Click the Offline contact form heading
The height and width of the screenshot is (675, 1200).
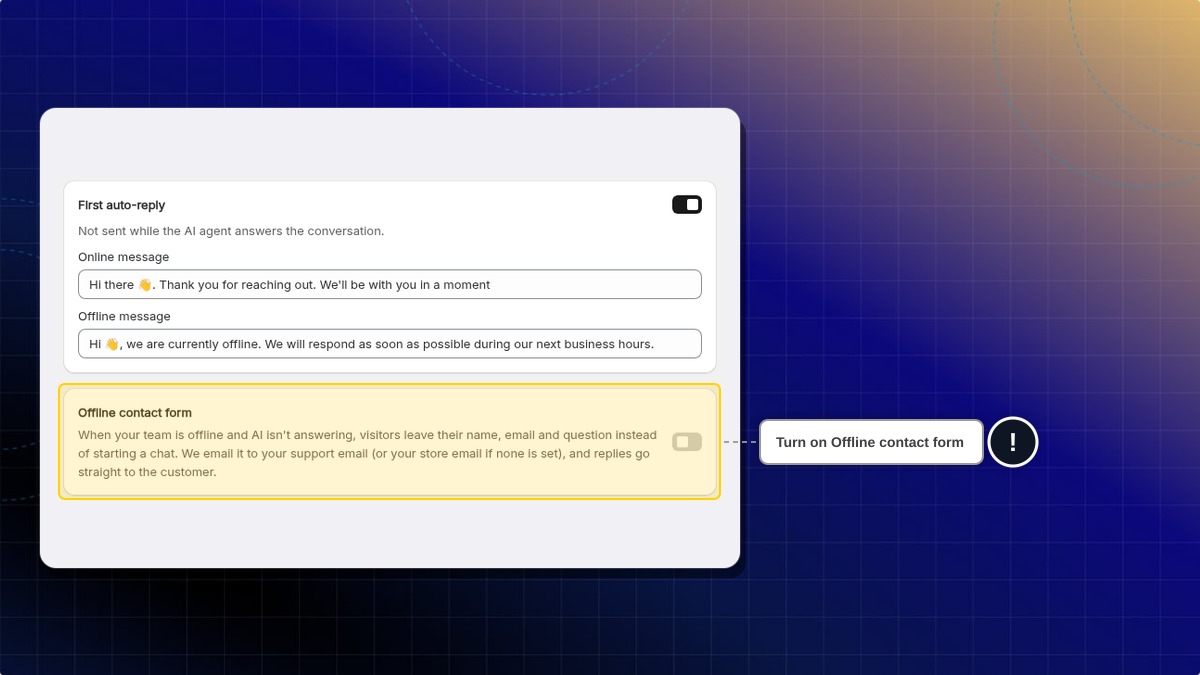[x=135, y=413]
